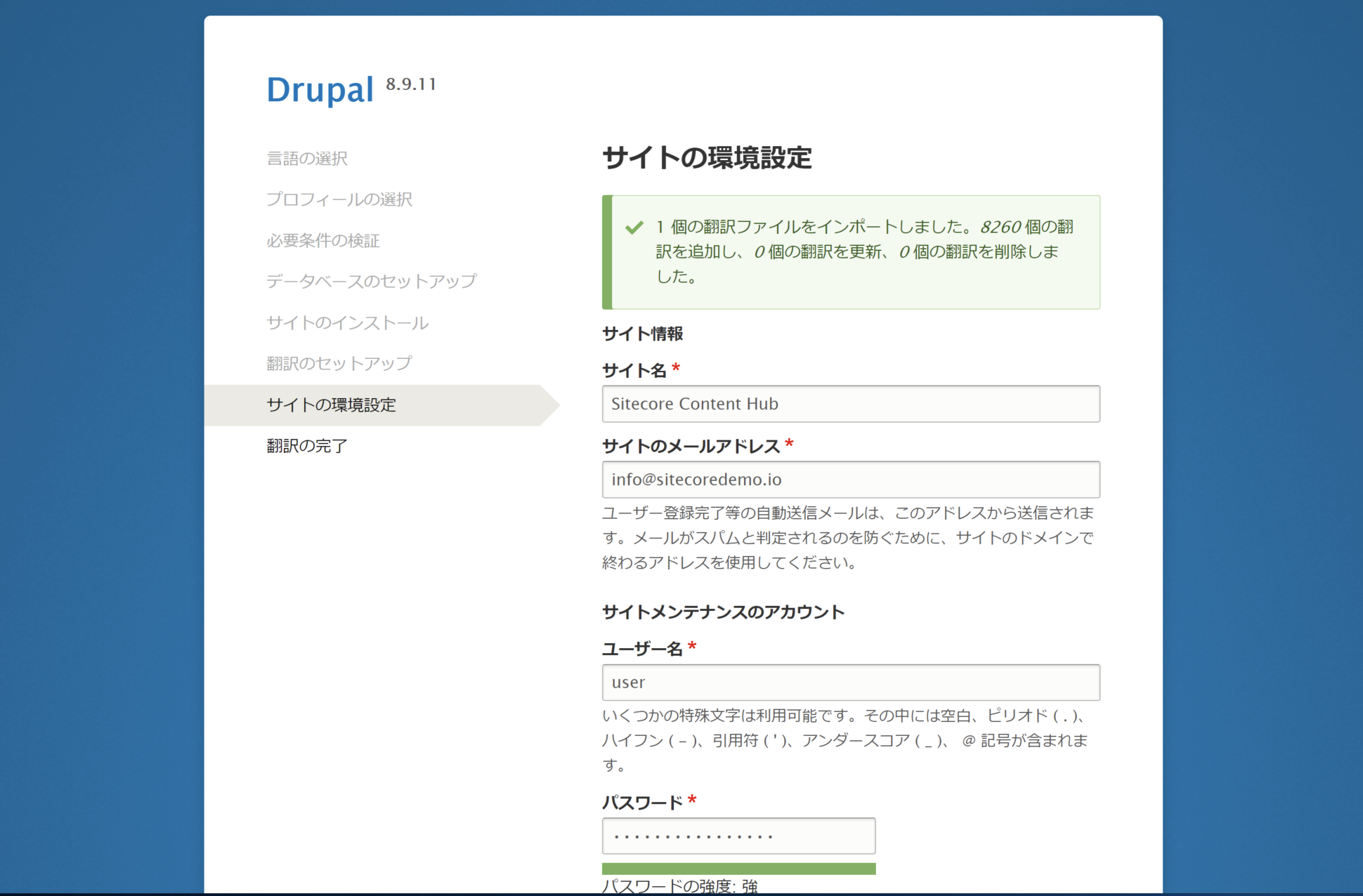Click the サイトの環境設定 page heading
This screenshot has height=896, width=1363.
point(707,158)
